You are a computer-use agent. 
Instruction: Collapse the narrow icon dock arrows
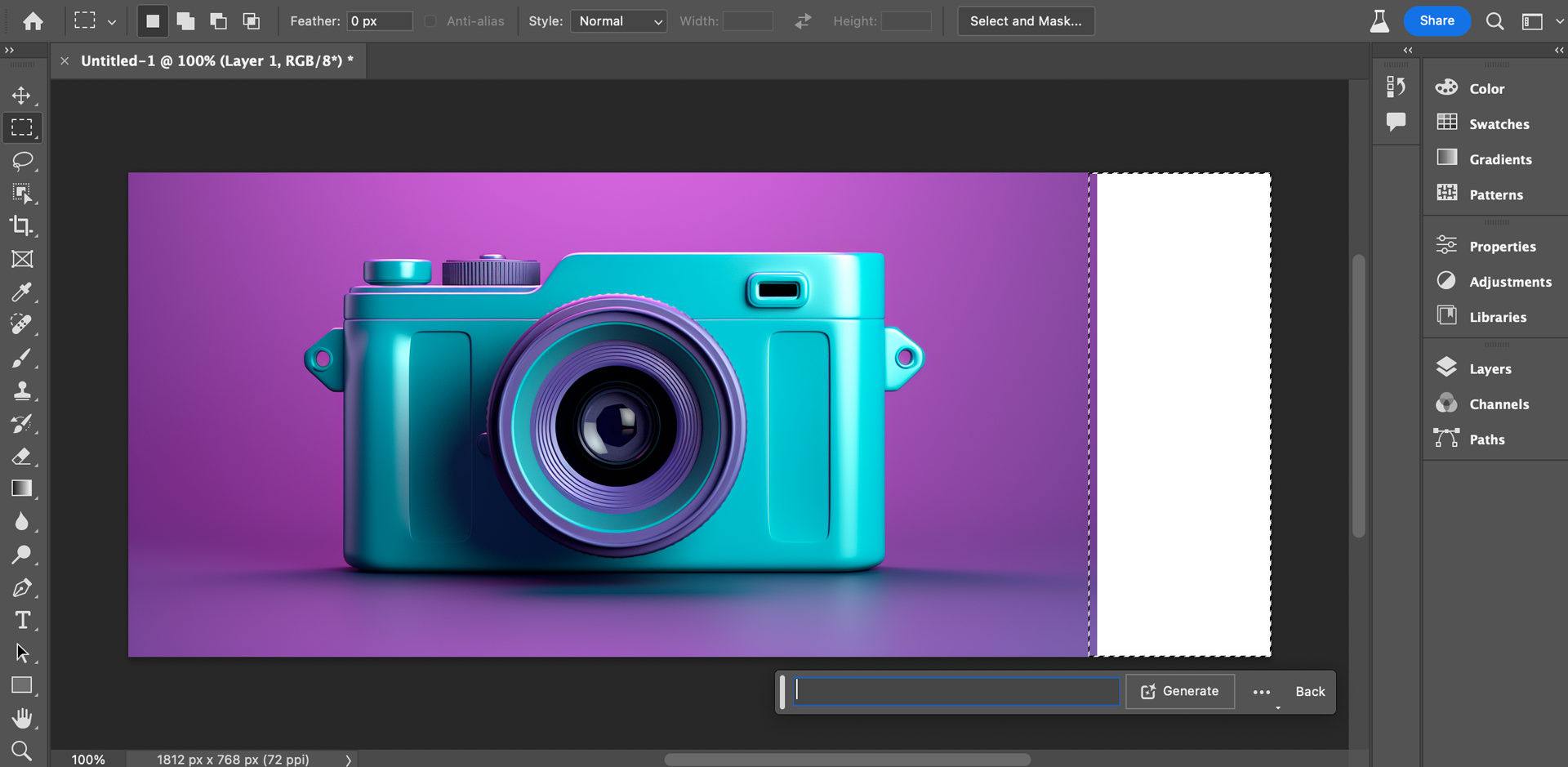click(x=1408, y=51)
